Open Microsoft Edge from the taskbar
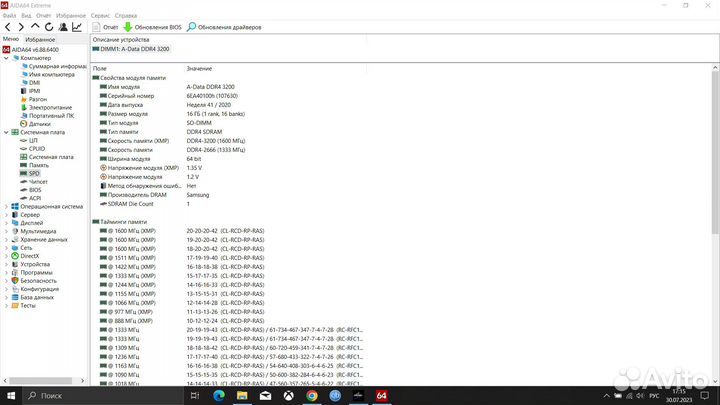720x405 pixels. point(218,395)
